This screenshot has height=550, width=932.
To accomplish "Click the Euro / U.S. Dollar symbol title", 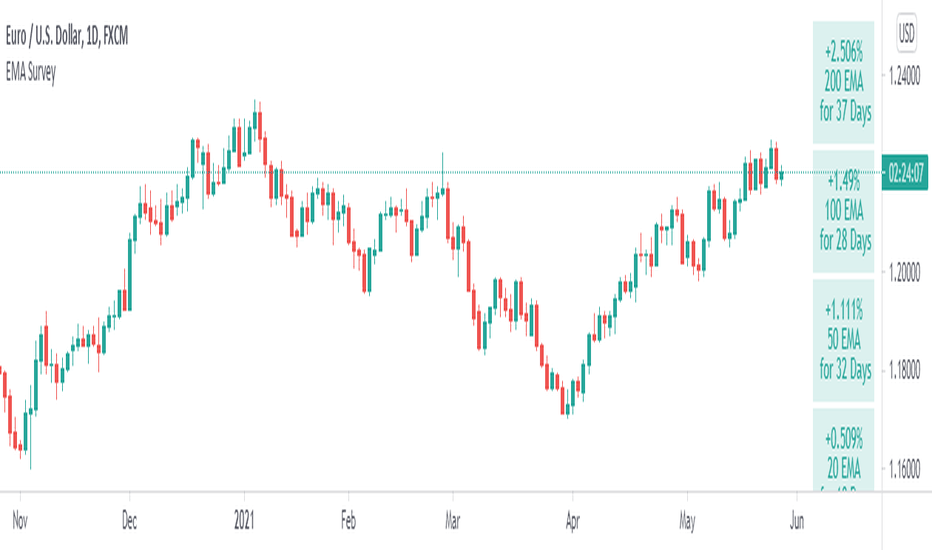I will tap(67, 36).
